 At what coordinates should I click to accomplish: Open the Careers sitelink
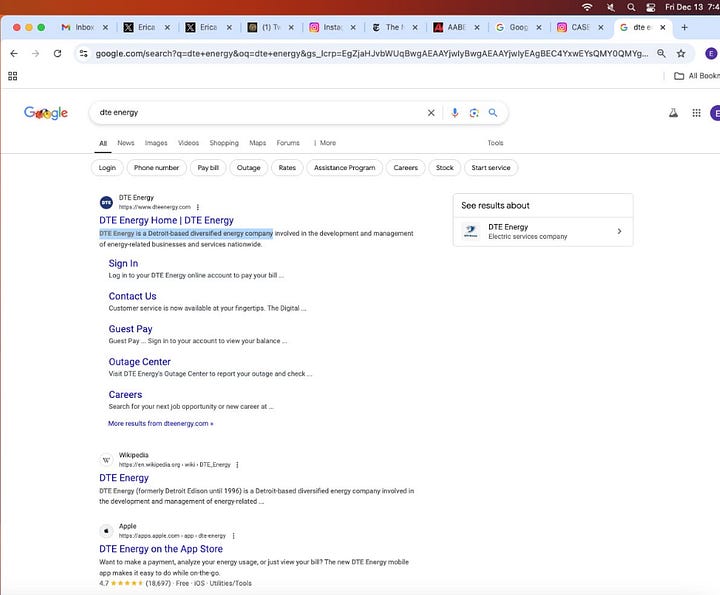click(125, 395)
